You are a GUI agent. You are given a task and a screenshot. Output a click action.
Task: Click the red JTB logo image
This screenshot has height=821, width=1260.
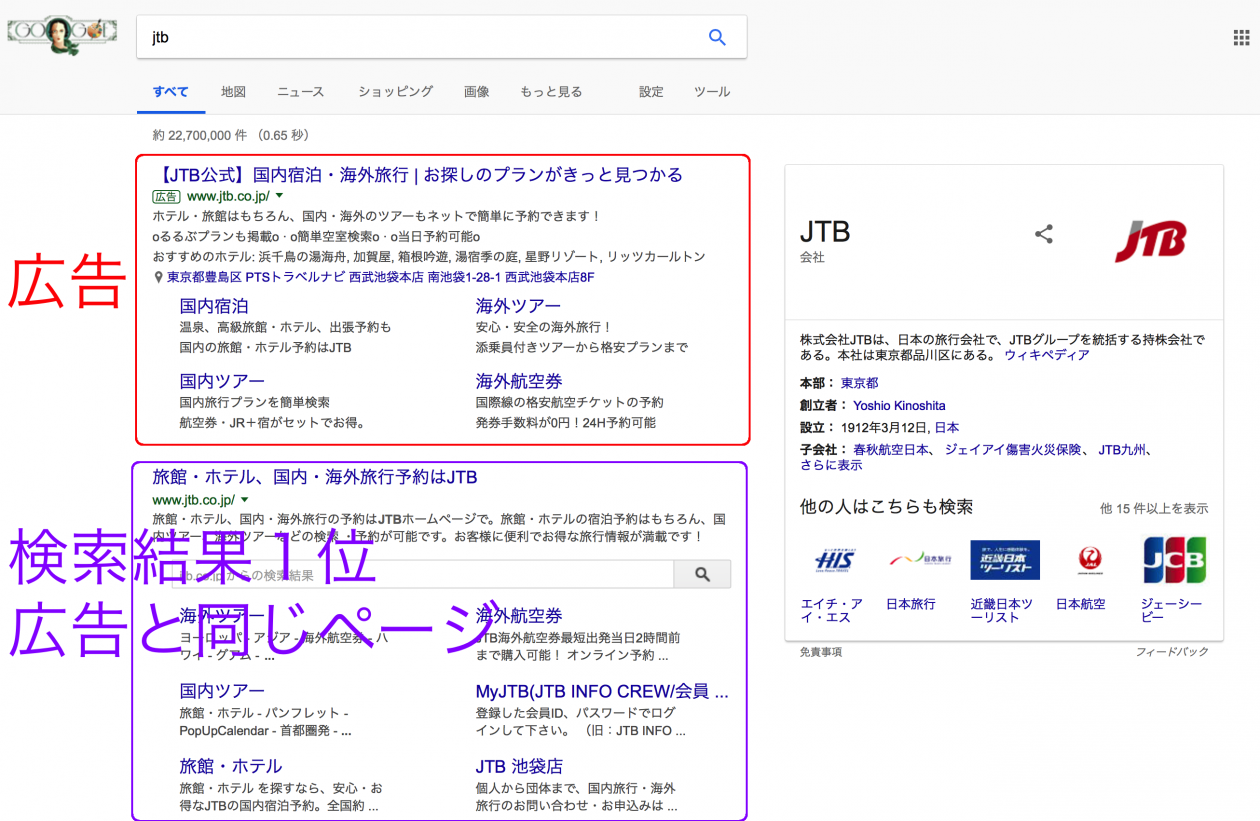[x=1150, y=240]
